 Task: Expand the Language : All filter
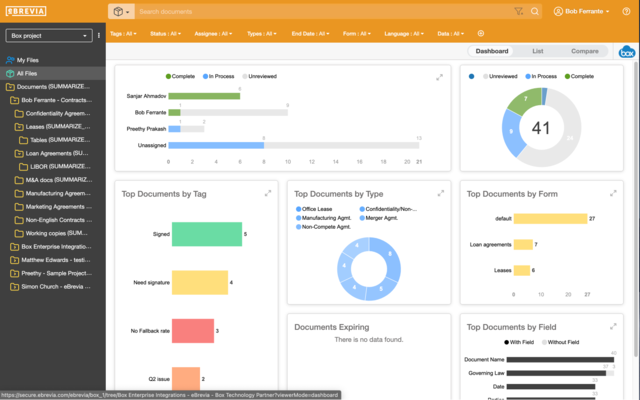coord(404,33)
